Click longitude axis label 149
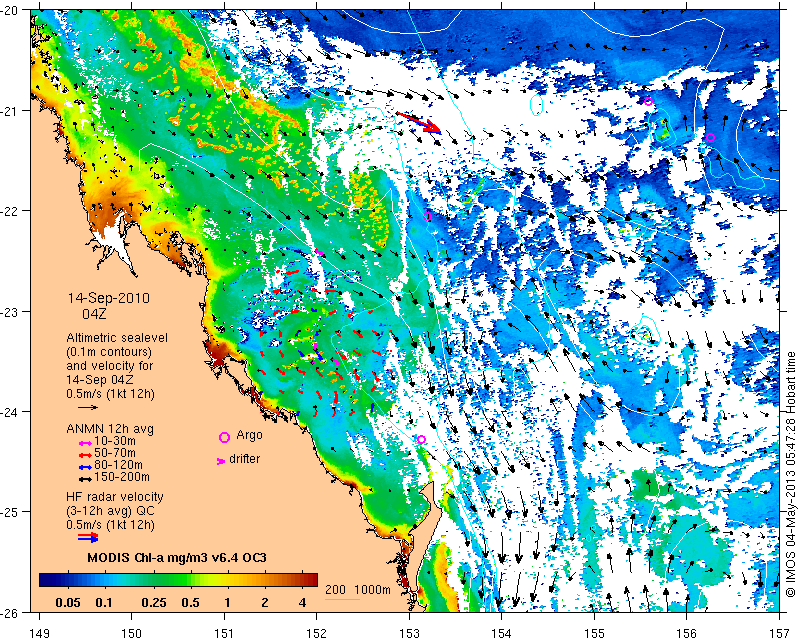 [40, 634]
